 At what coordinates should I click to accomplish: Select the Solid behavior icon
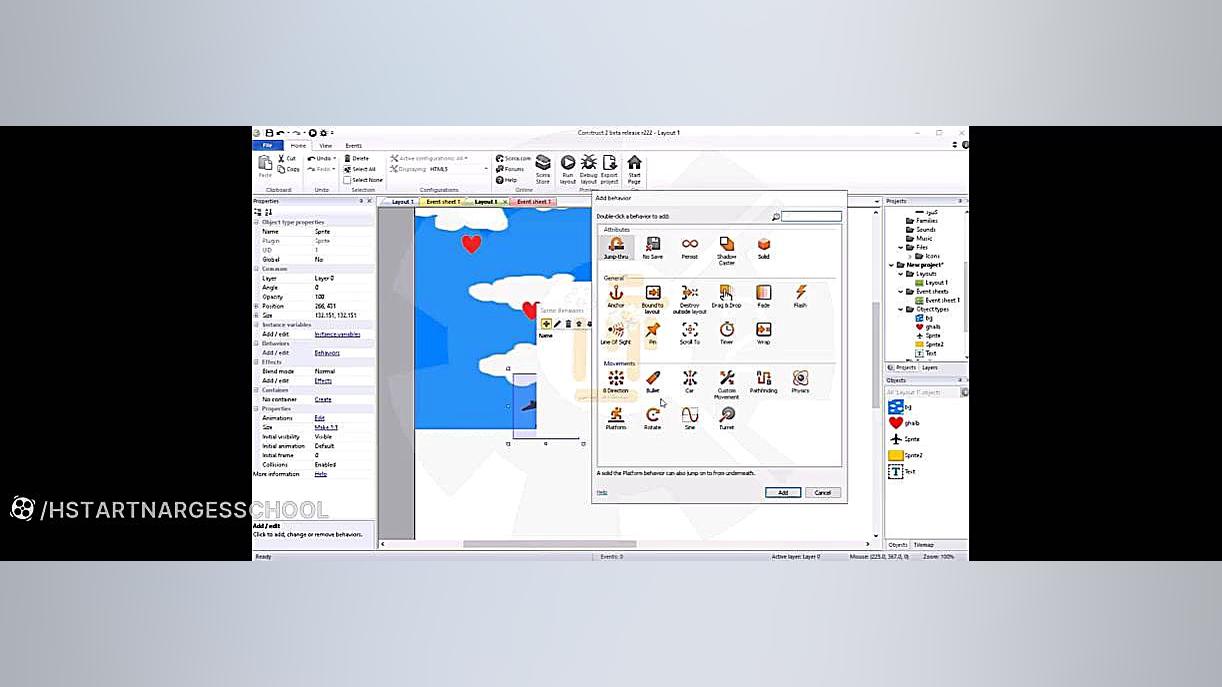coord(763,248)
